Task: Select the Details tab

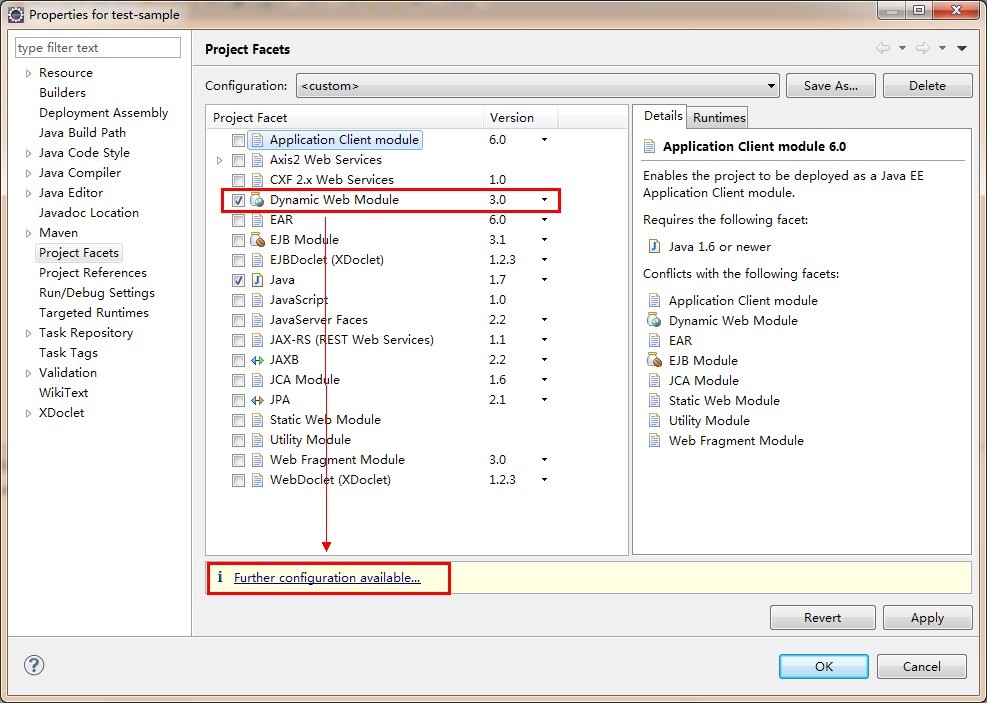Action: [x=663, y=116]
